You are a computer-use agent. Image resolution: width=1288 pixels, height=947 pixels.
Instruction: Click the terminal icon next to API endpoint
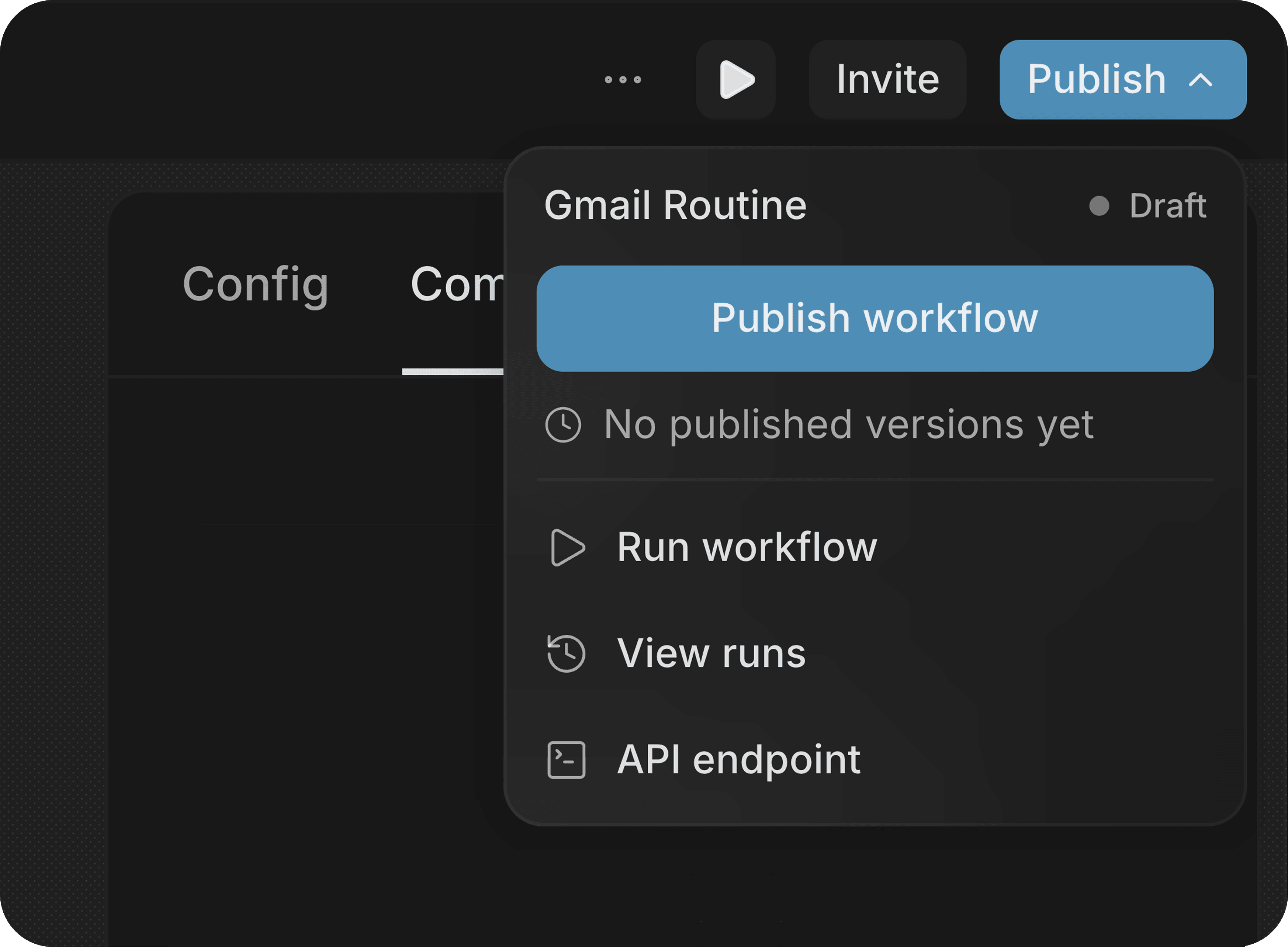coord(566,760)
